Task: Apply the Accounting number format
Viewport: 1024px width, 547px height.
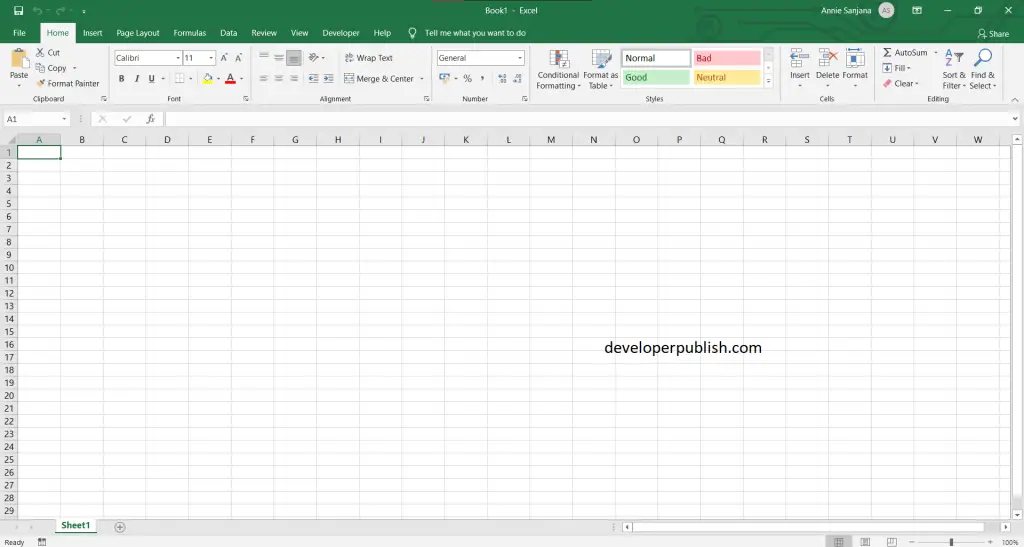Action: click(445, 78)
